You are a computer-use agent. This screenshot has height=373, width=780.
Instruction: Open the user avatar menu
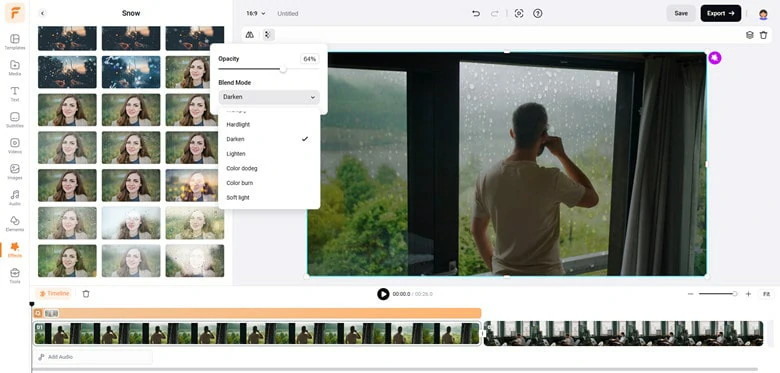click(763, 14)
